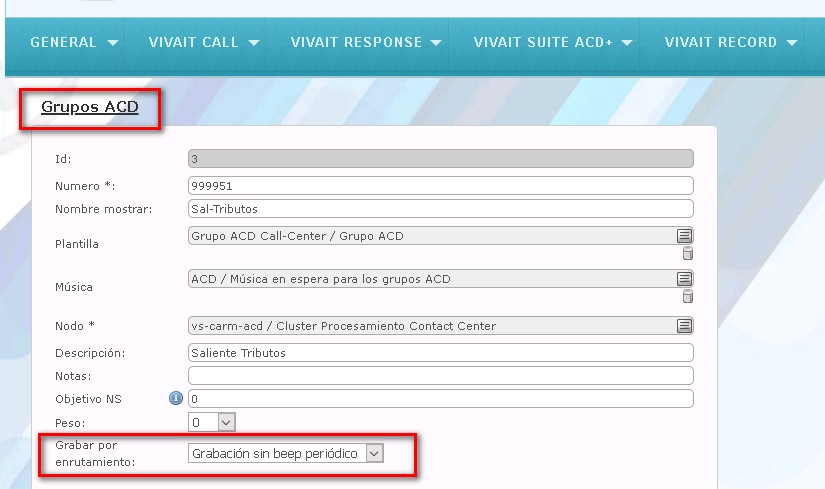This screenshot has width=825, height=489.
Task: Edit the Nombre mostrar field
Action: pyautogui.click(x=440, y=209)
